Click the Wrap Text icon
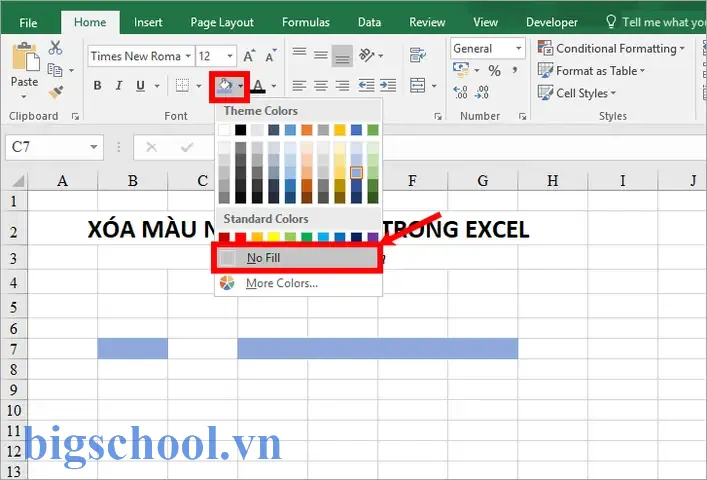Viewport: 707px width, 480px height. (x=418, y=55)
